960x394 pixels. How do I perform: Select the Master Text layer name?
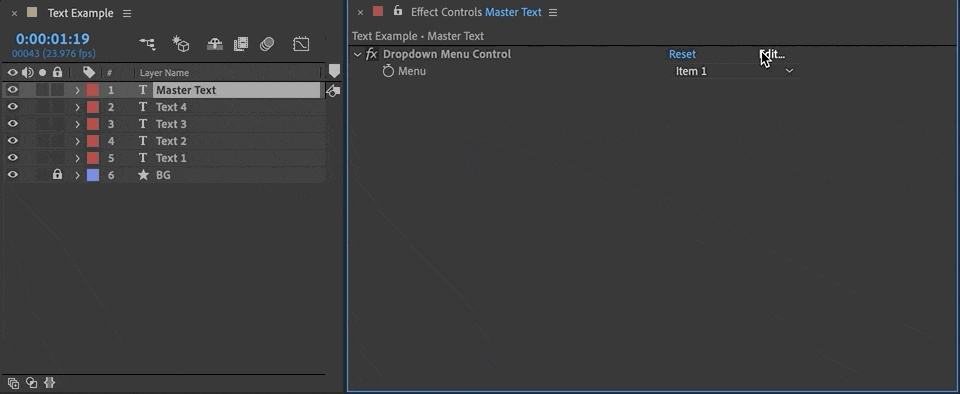(186, 90)
